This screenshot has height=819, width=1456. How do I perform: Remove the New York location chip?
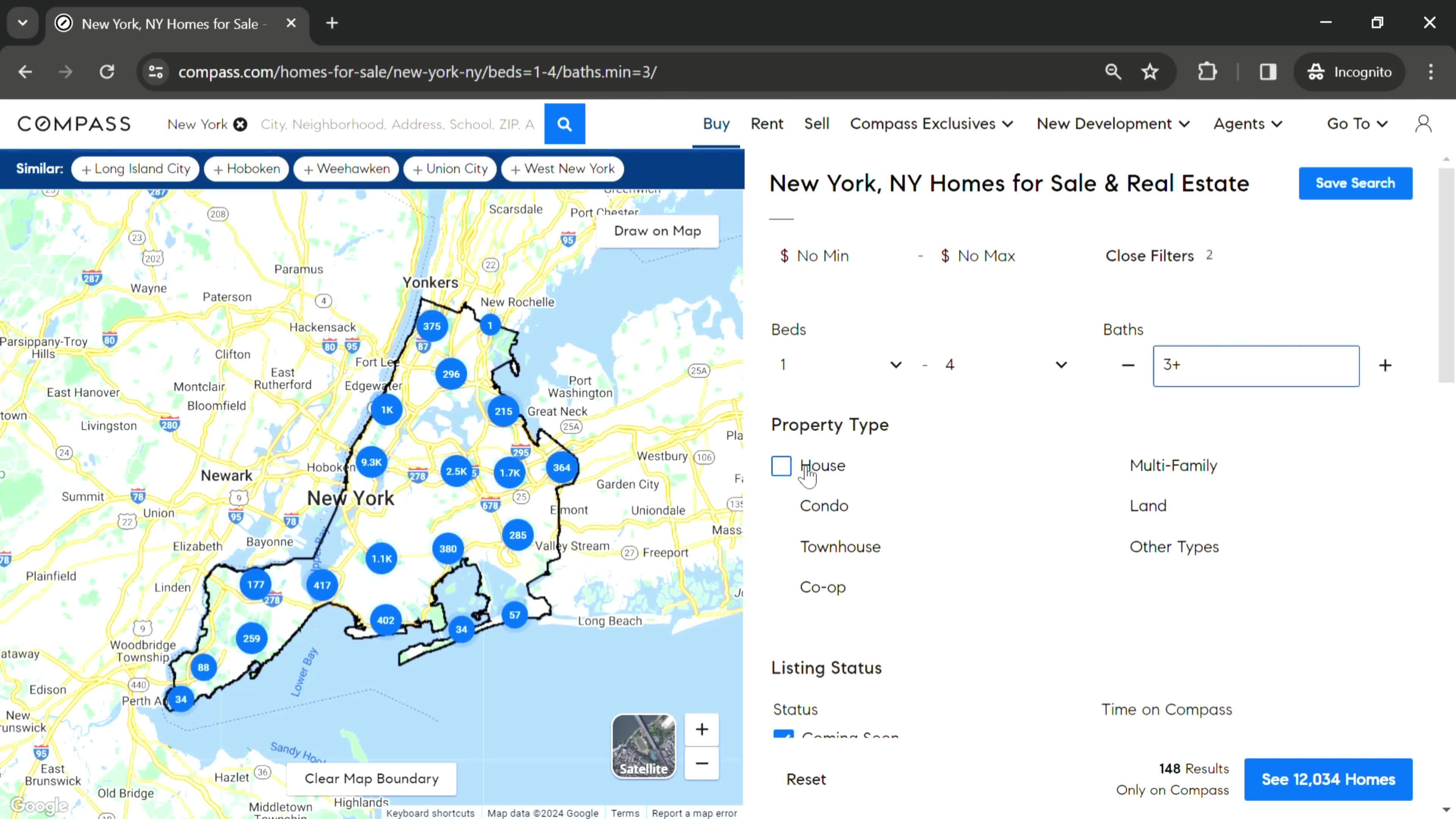(x=240, y=124)
